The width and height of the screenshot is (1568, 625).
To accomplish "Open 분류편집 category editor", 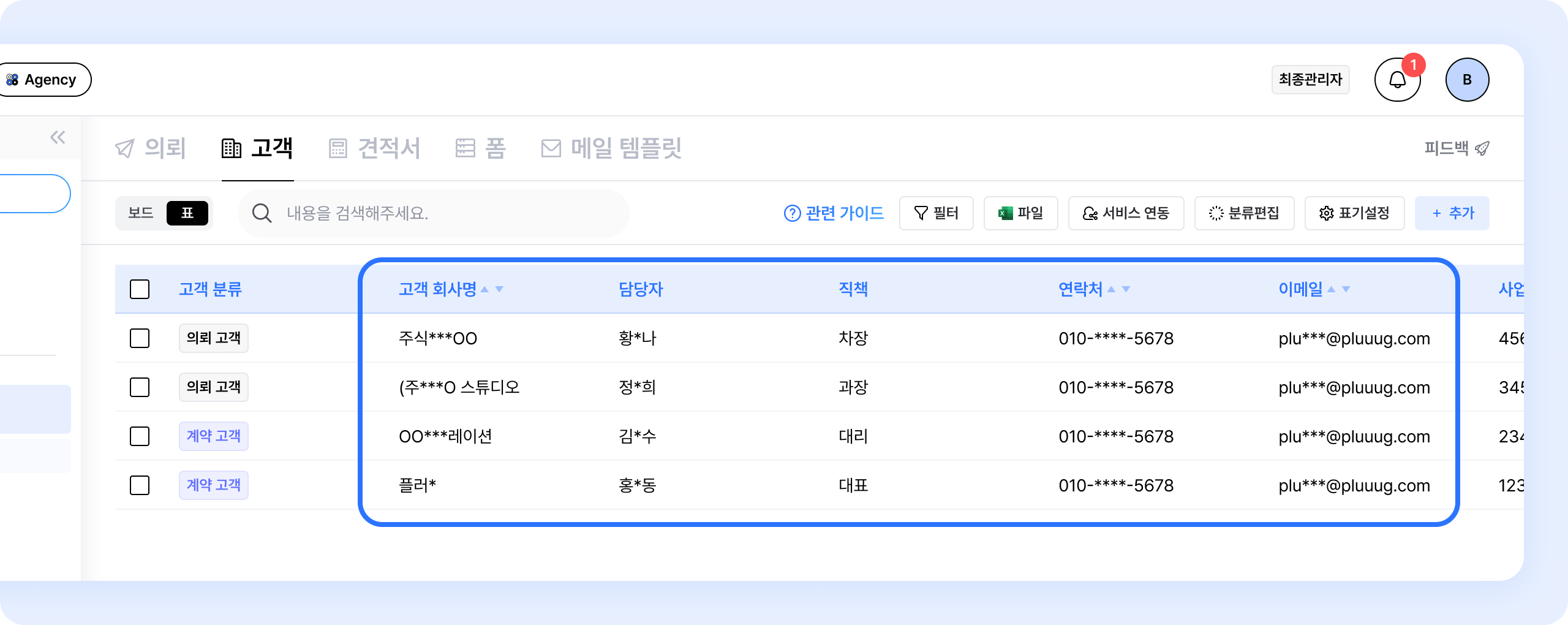I will [1244, 213].
